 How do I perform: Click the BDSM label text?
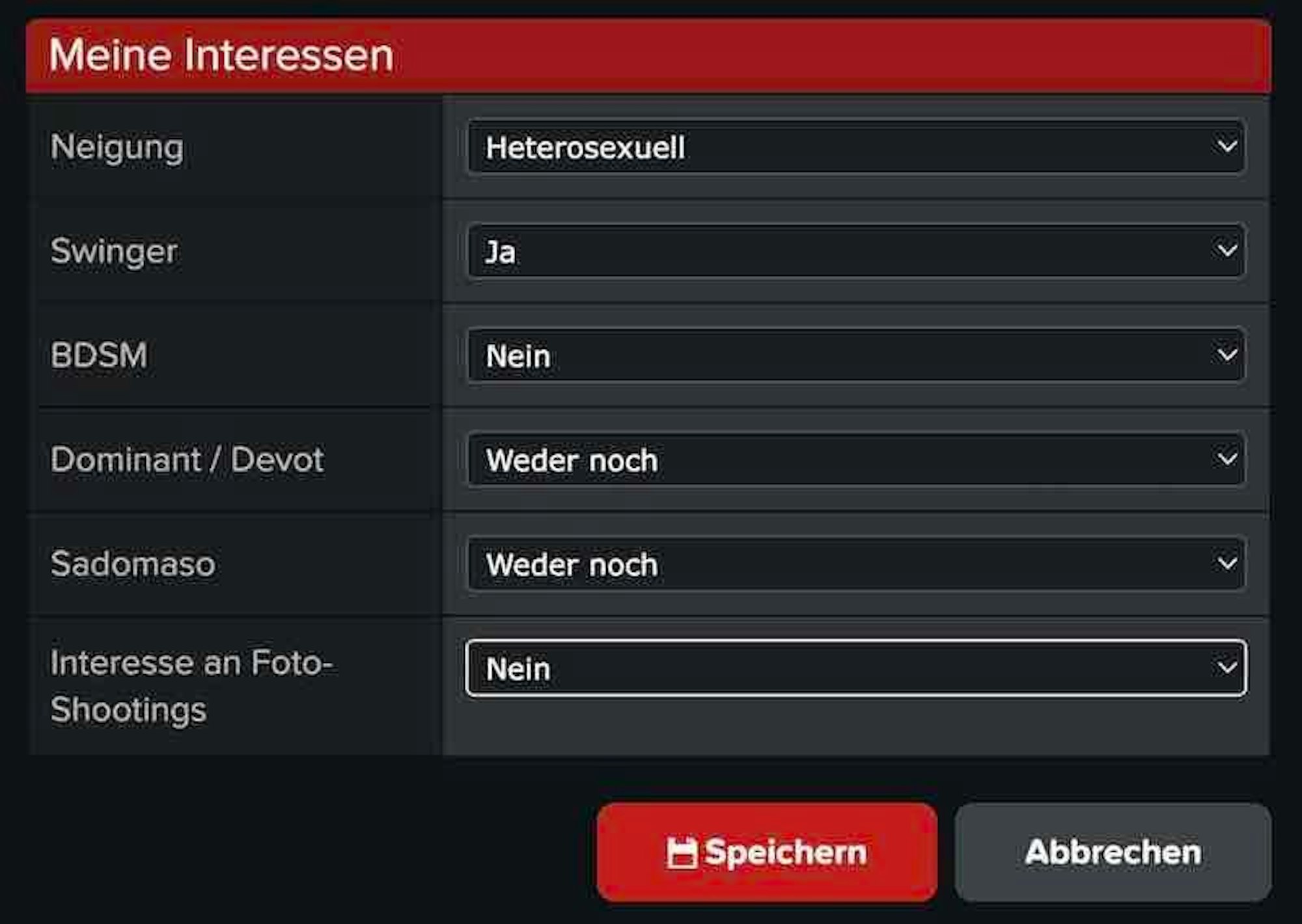point(99,355)
